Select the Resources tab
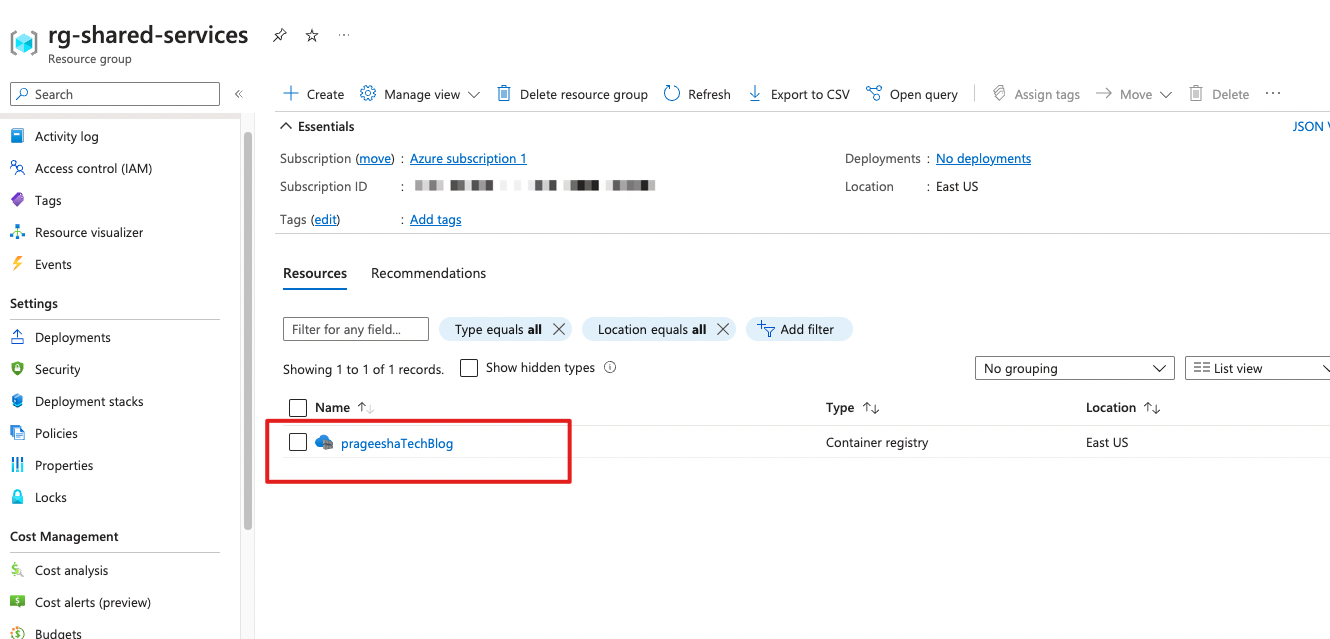Screen dimensions: 1330x639 [315, 273]
